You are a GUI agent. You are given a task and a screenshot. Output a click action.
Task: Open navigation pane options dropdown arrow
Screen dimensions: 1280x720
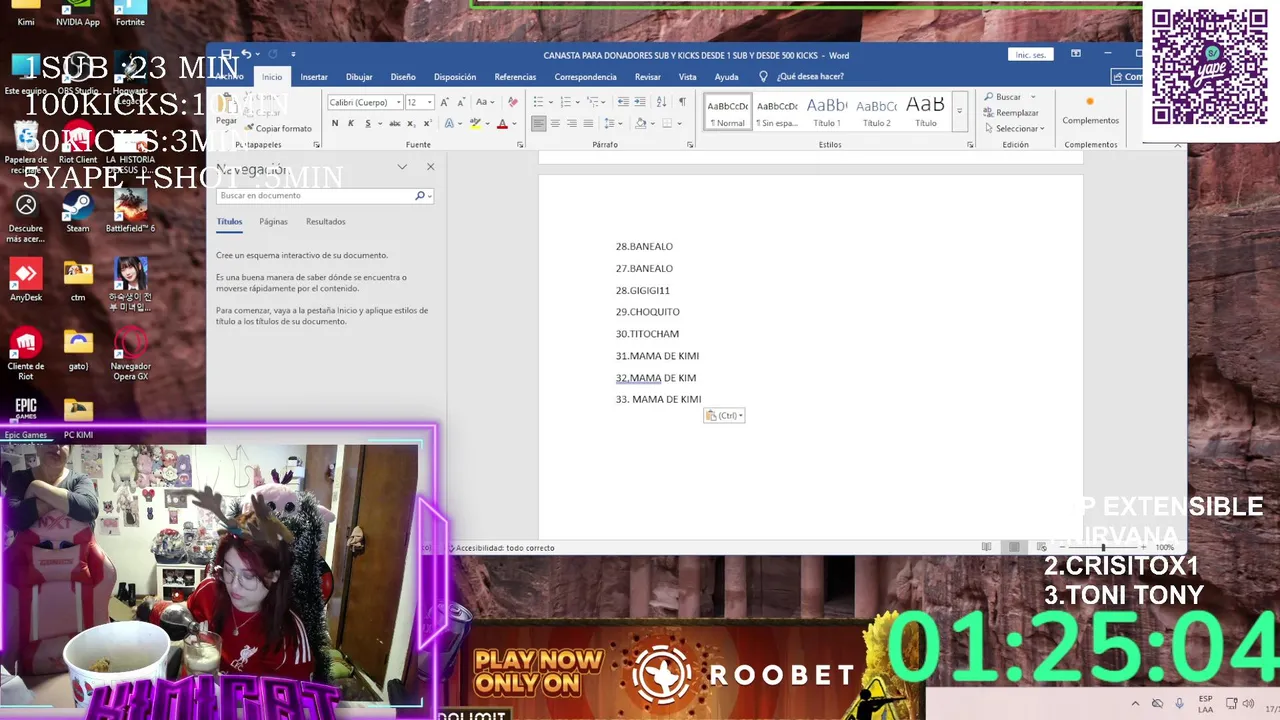(402, 167)
